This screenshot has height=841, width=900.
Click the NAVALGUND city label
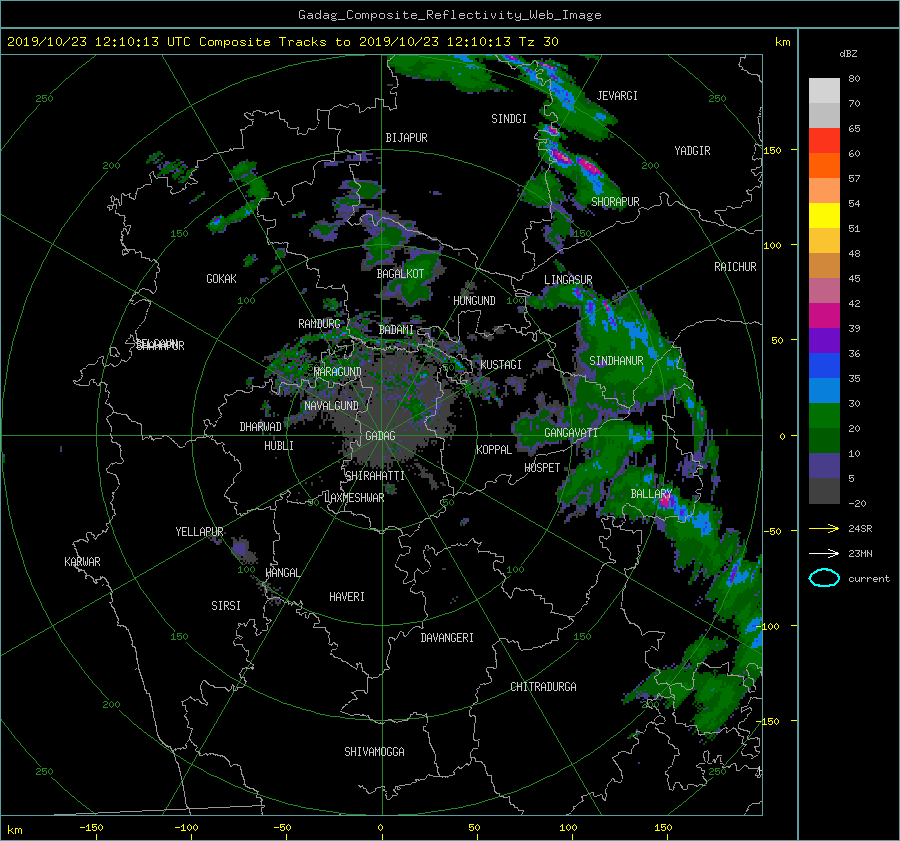point(331,405)
